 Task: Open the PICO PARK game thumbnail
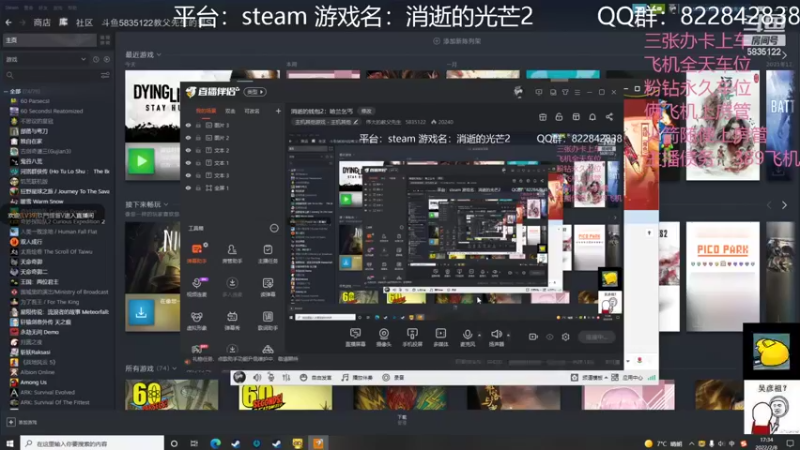click(x=722, y=276)
